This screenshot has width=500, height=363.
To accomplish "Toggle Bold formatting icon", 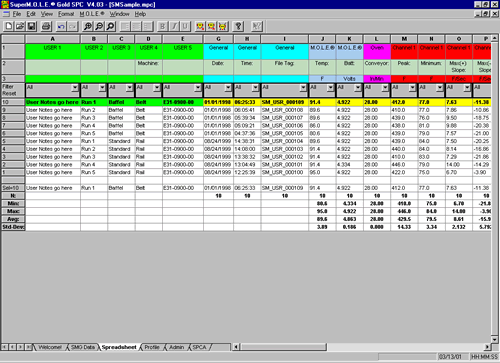I will tap(162, 26).
